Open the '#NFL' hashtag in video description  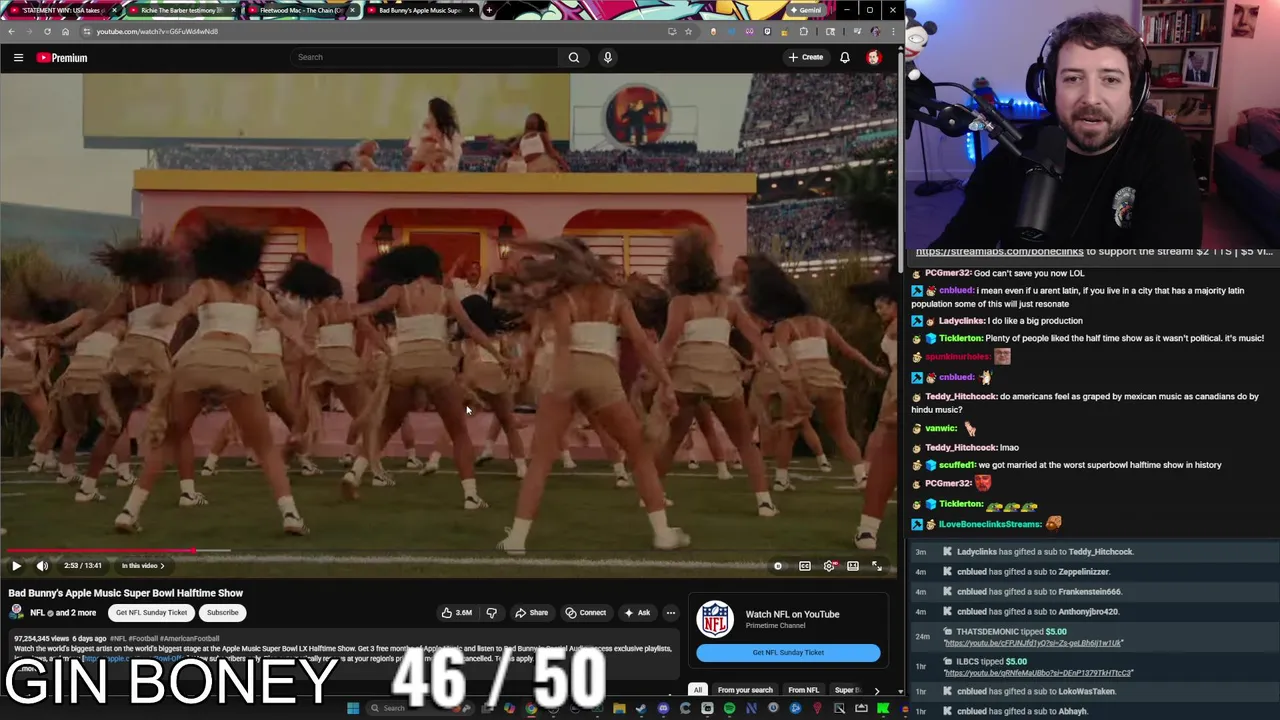coord(117,638)
